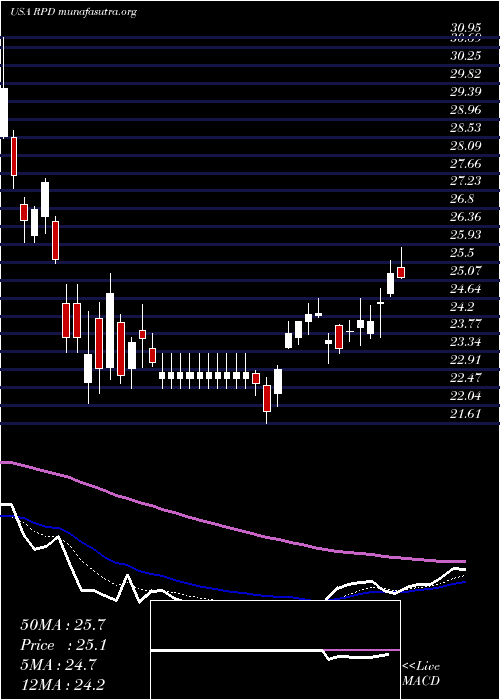Select the 27.23 price level label
Viewport: 500px width, 700px height.
point(465,181)
